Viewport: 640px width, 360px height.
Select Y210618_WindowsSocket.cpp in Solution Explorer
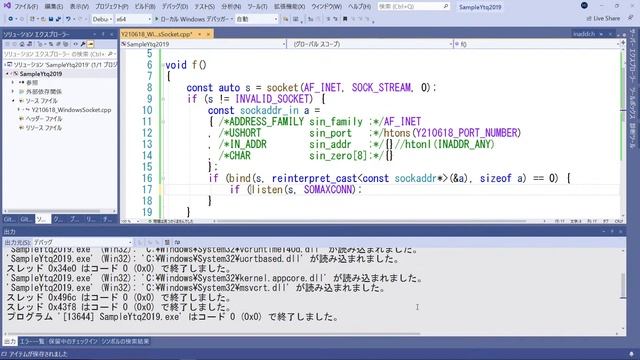[x=71, y=110]
